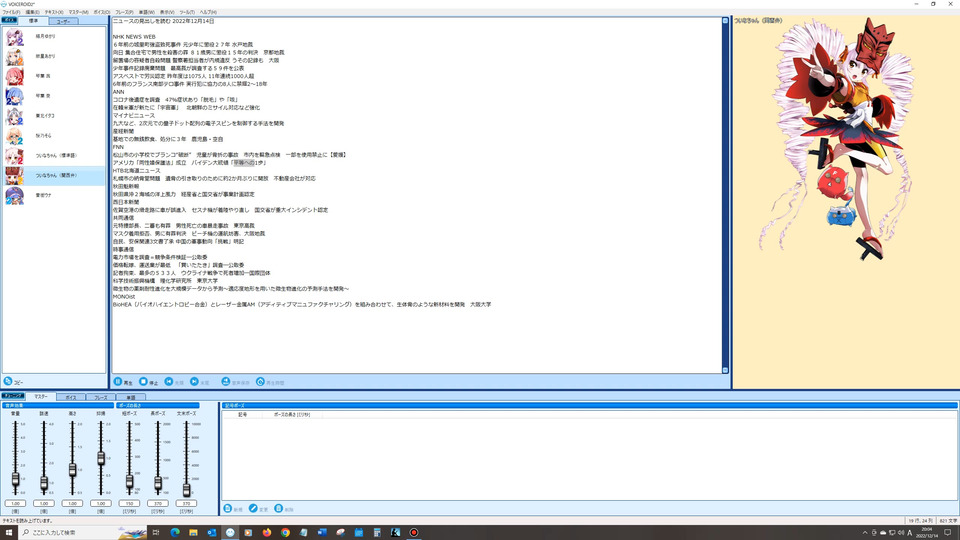Screen dimensions: 960x540
Task: Click the 音量 volume slider handle
Action: 15,479
